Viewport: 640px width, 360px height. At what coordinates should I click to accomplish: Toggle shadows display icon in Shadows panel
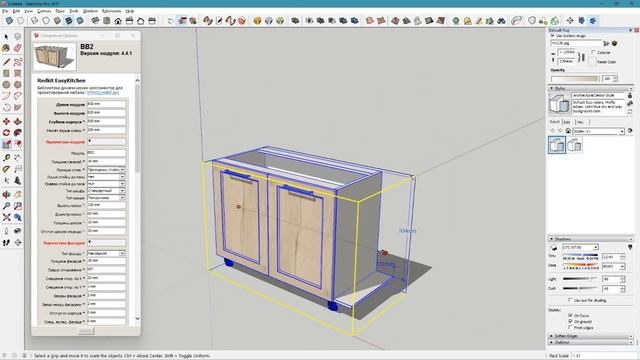tap(554, 247)
